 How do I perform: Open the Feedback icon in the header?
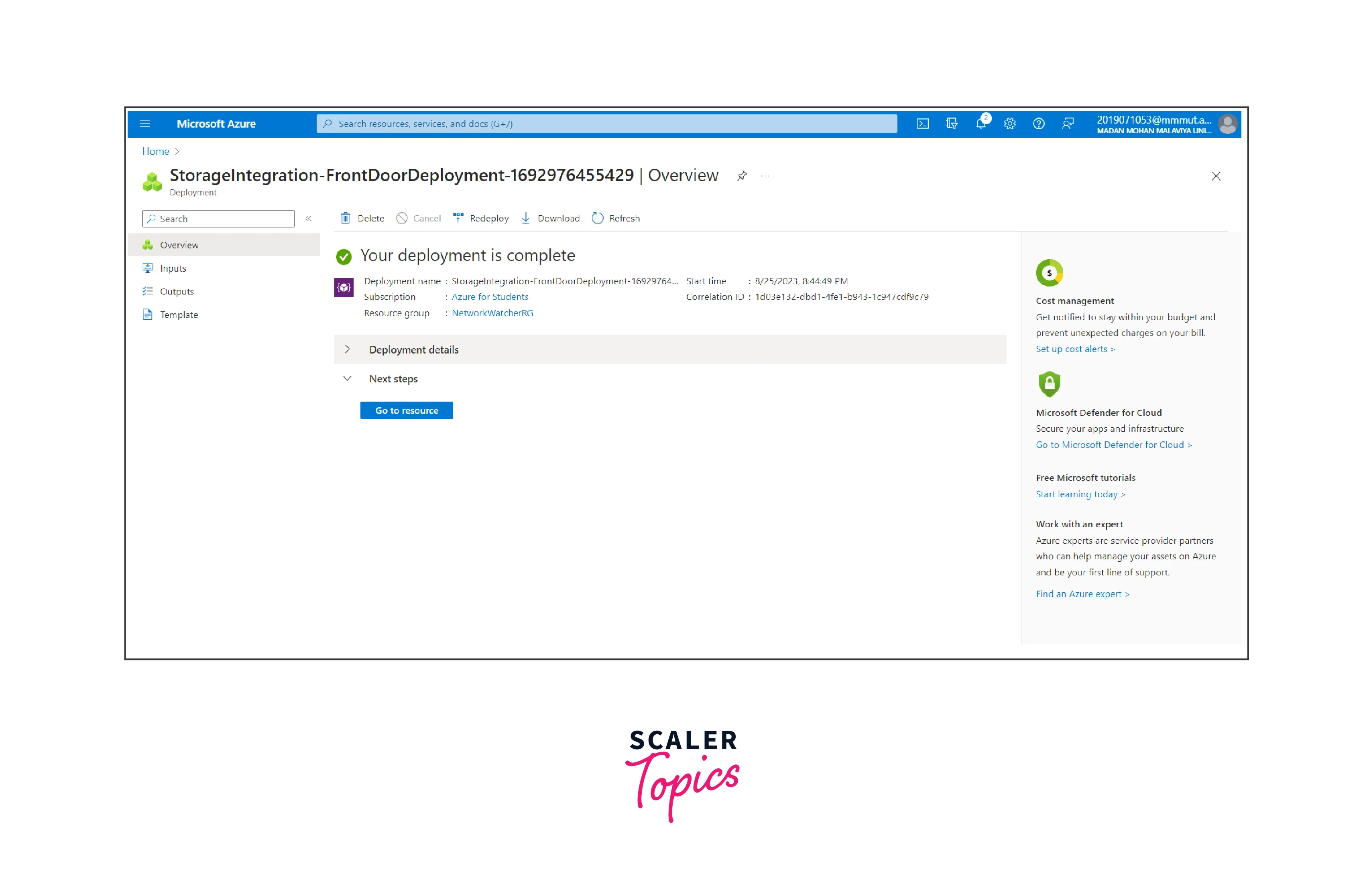1067,124
